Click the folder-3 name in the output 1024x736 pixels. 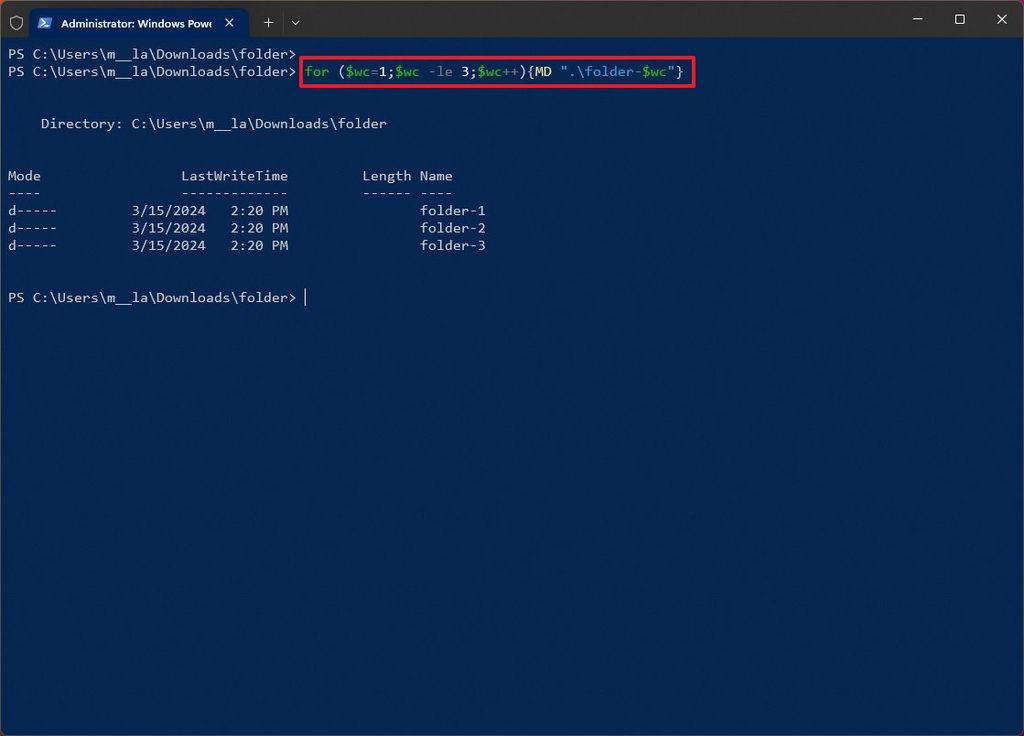(451, 245)
